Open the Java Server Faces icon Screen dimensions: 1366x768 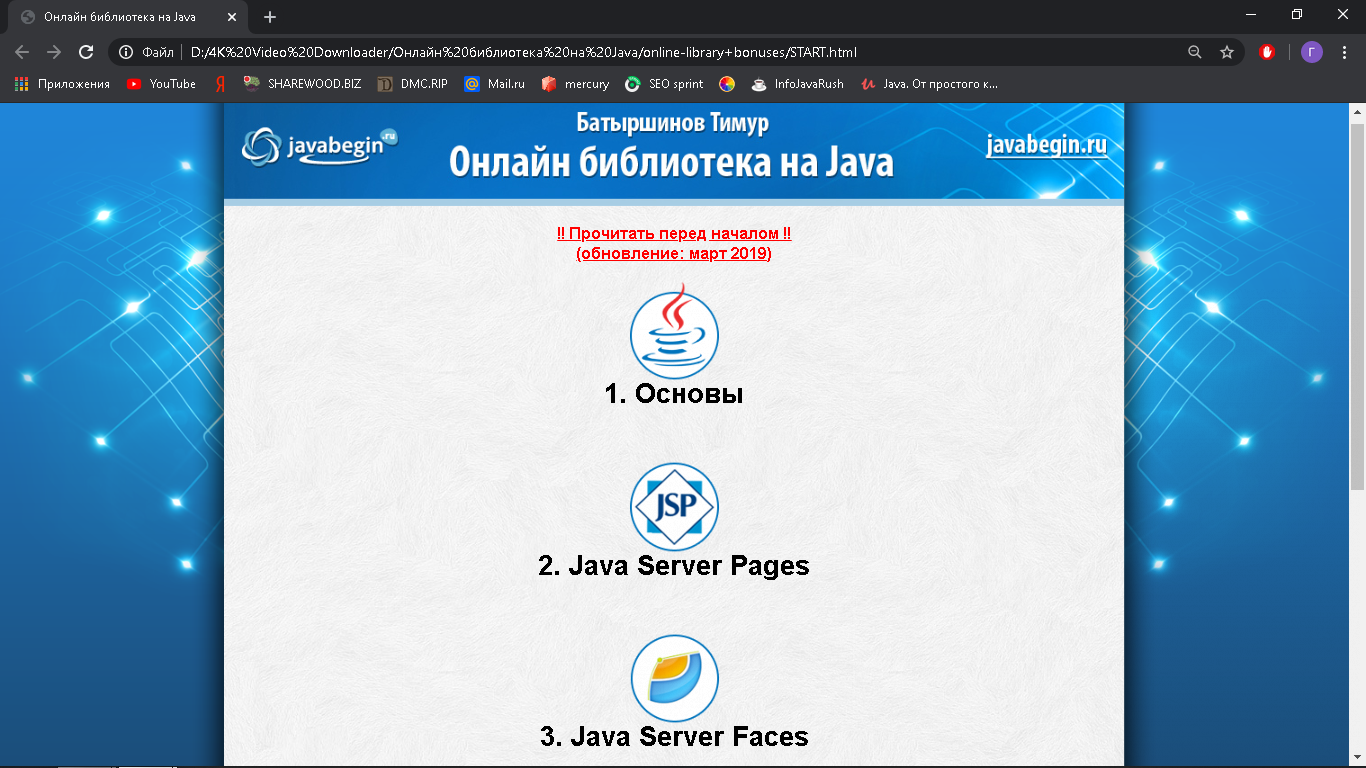(674, 679)
